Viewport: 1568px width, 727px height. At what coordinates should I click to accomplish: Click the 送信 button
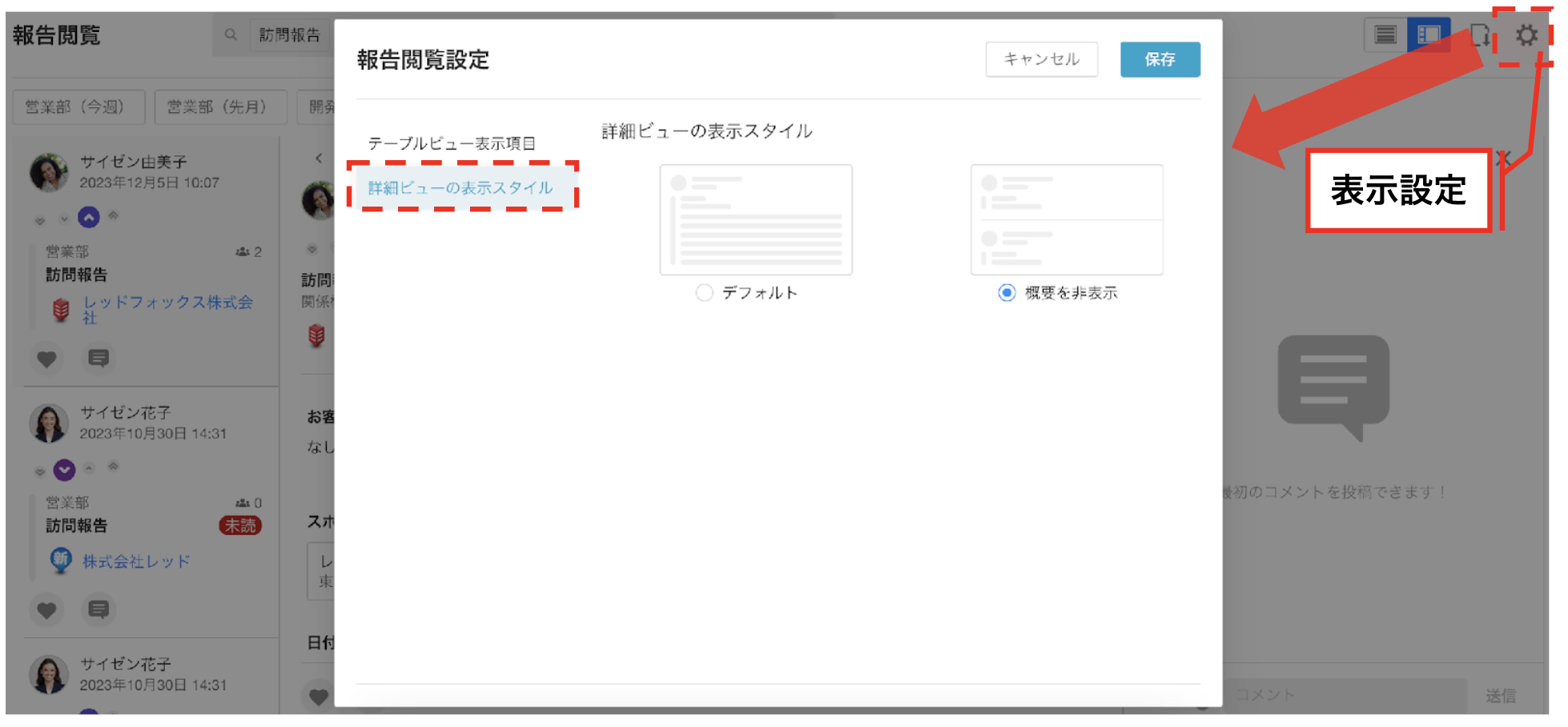tap(1501, 696)
